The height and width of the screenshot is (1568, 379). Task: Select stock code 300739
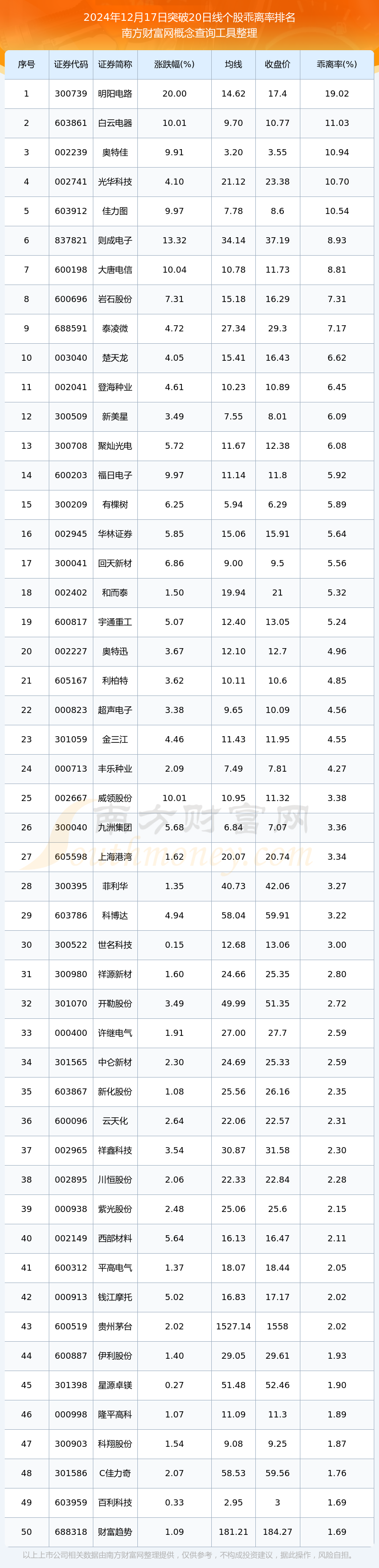tap(71, 94)
